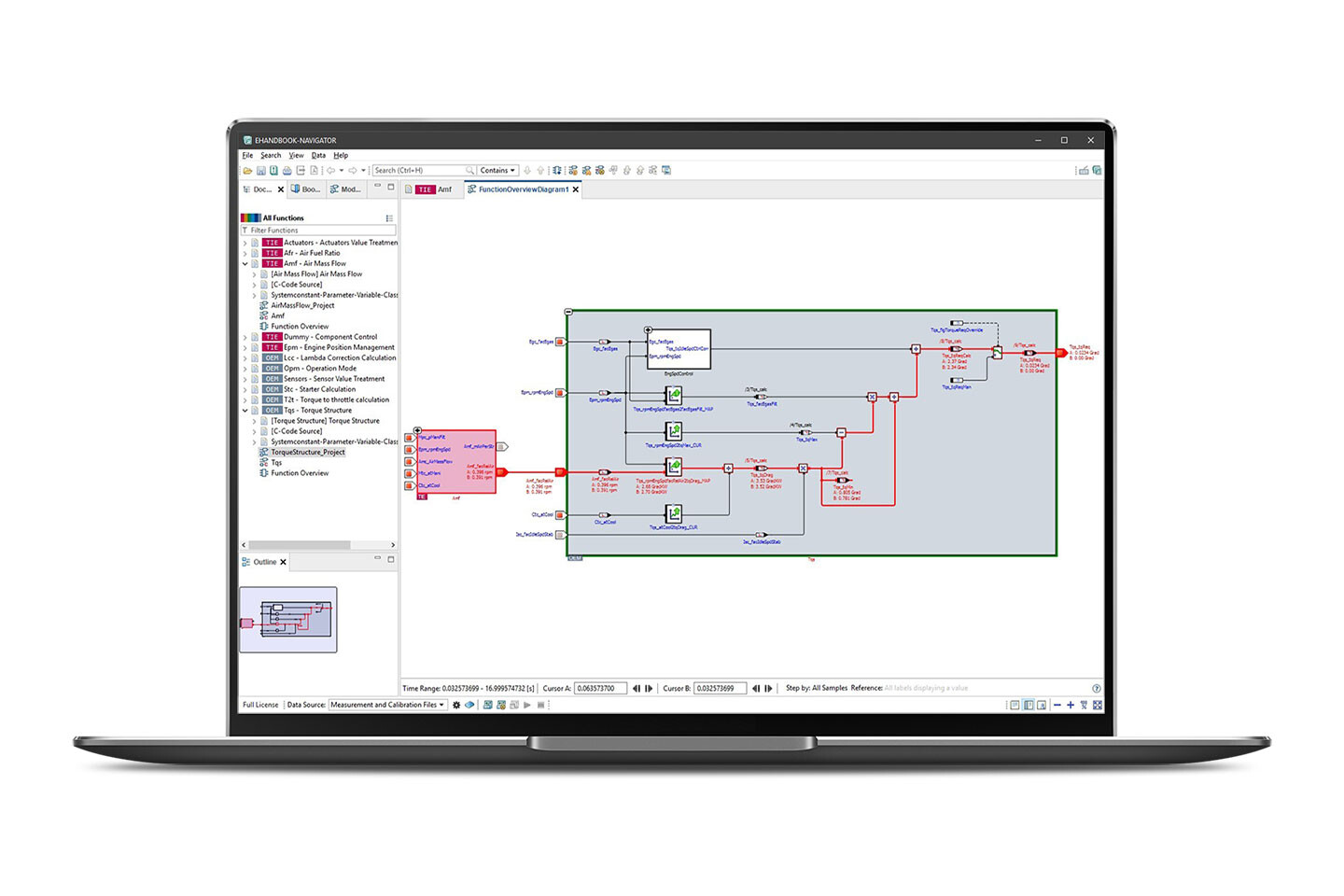The height and width of the screenshot is (896, 1344).
Task: Open the Help menu
Action: [x=341, y=156]
